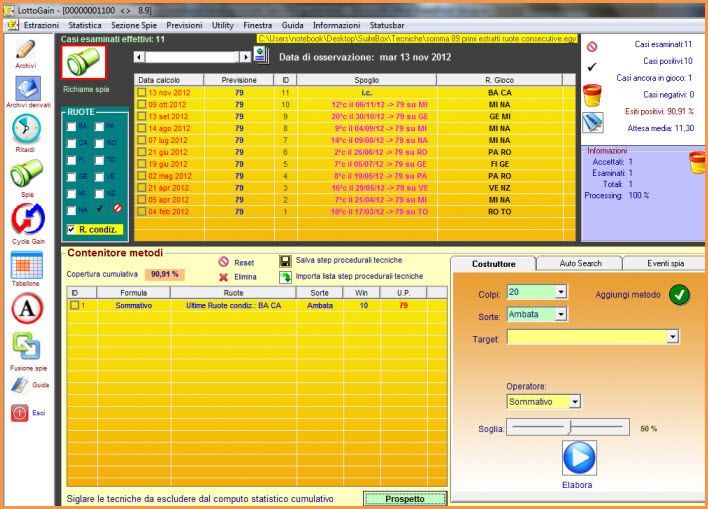The image size is (708, 509).
Task: Toggle the R. condiz. checkbox
Action: click(x=70, y=230)
